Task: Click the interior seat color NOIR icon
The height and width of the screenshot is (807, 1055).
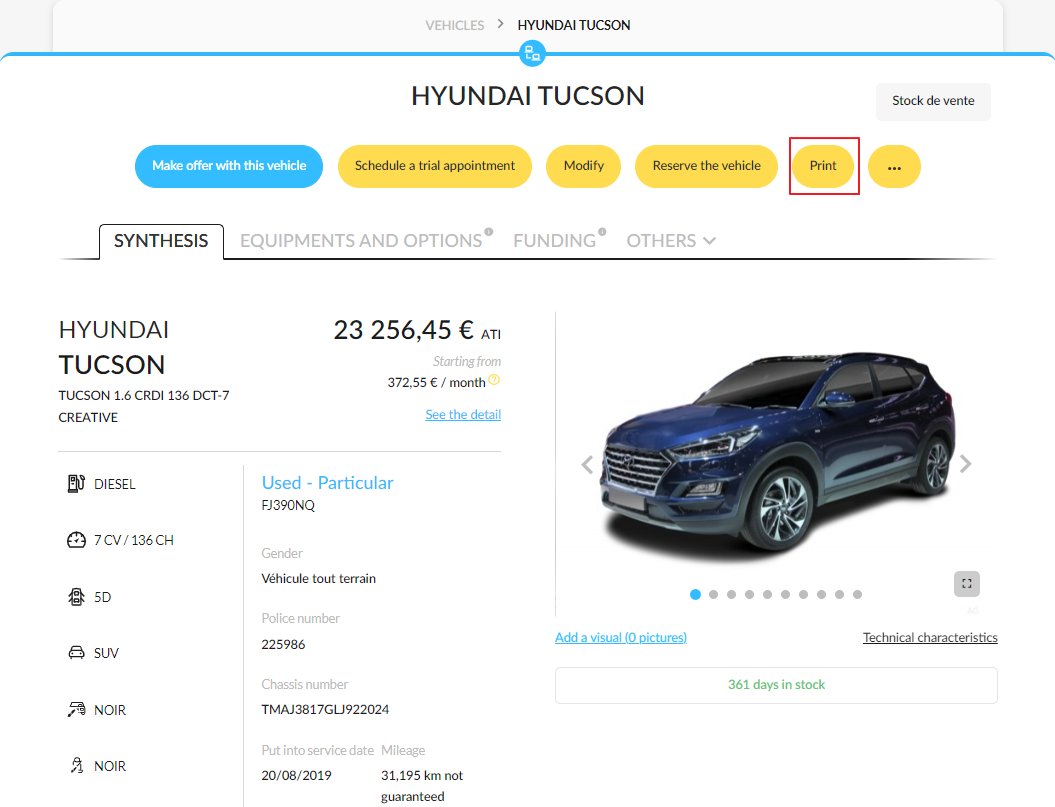Action: [77, 765]
